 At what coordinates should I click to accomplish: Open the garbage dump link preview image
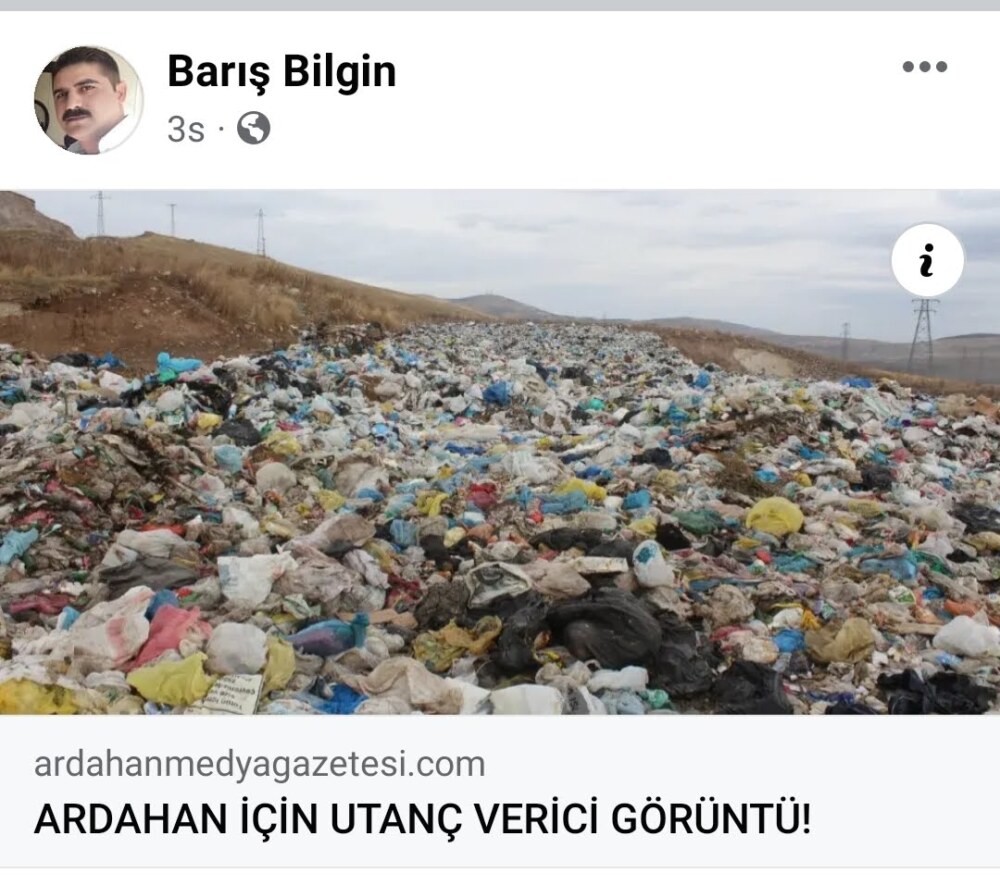pyautogui.click(x=500, y=452)
